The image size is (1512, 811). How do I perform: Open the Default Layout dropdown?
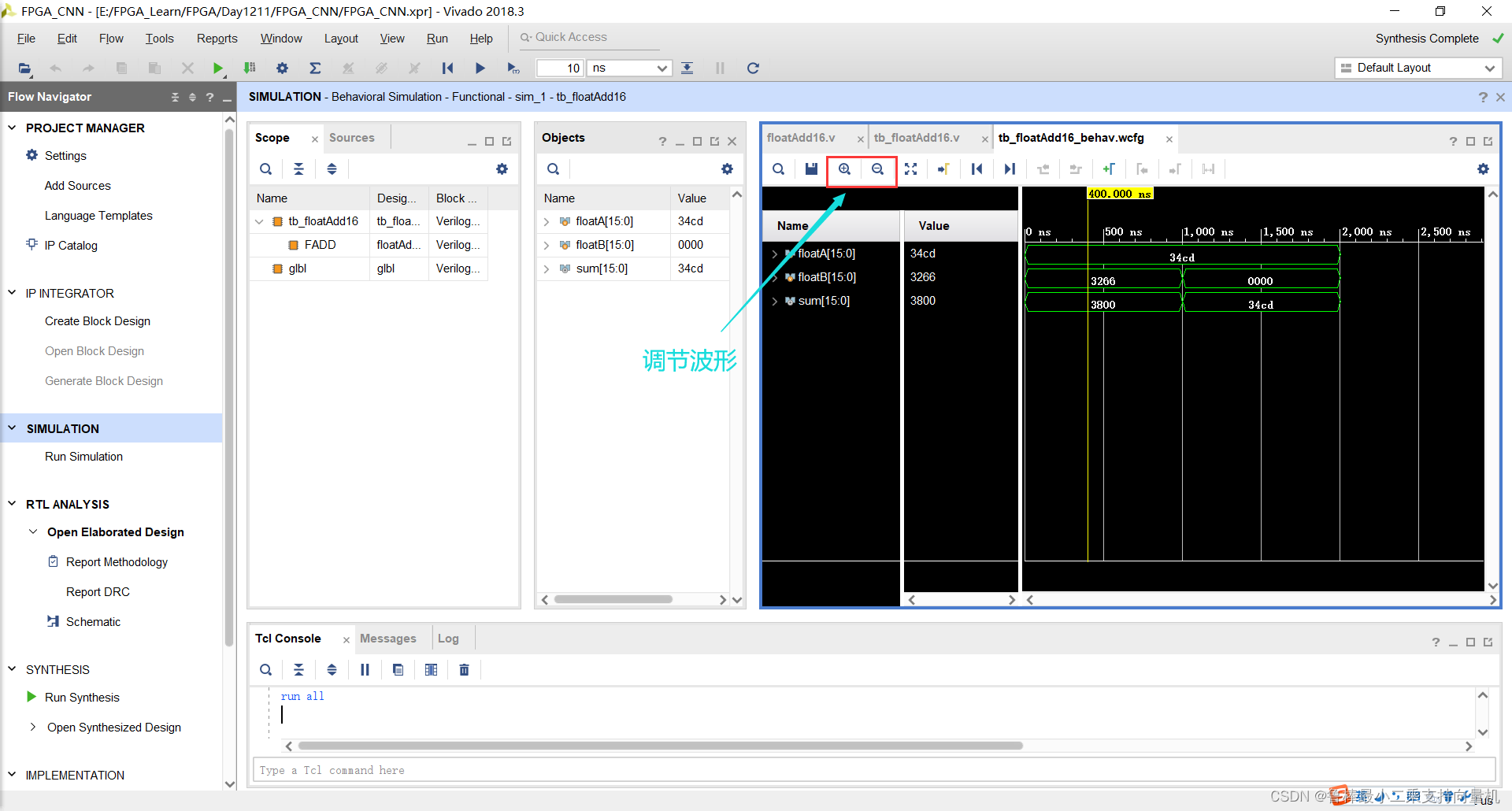coord(1418,69)
